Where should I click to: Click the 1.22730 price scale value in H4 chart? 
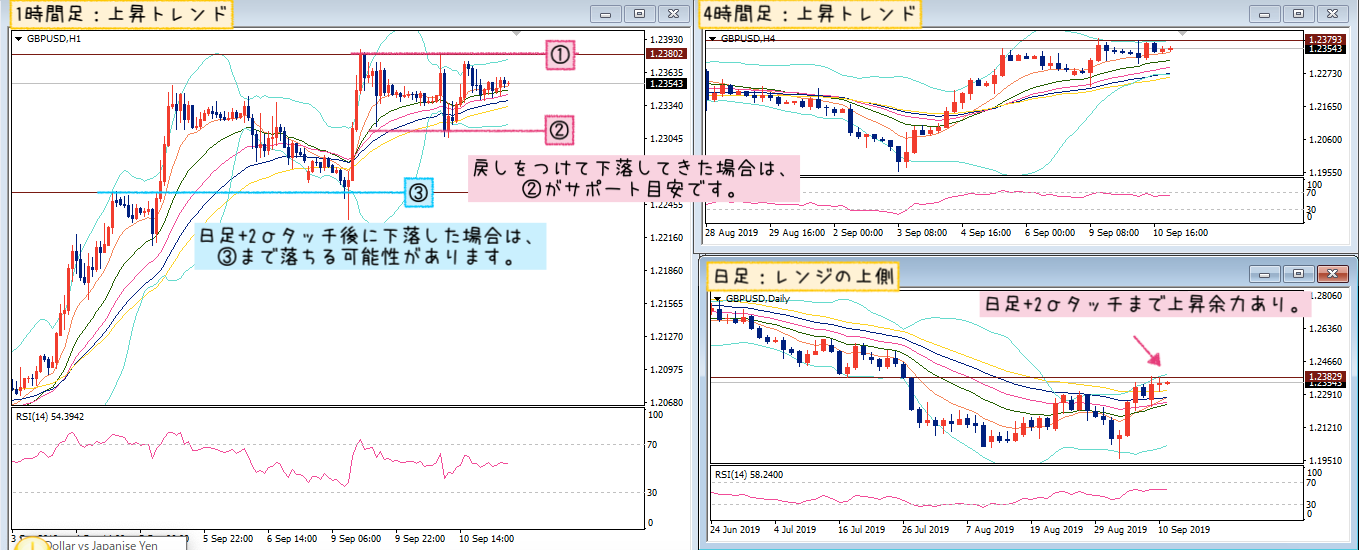(x=1324, y=73)
